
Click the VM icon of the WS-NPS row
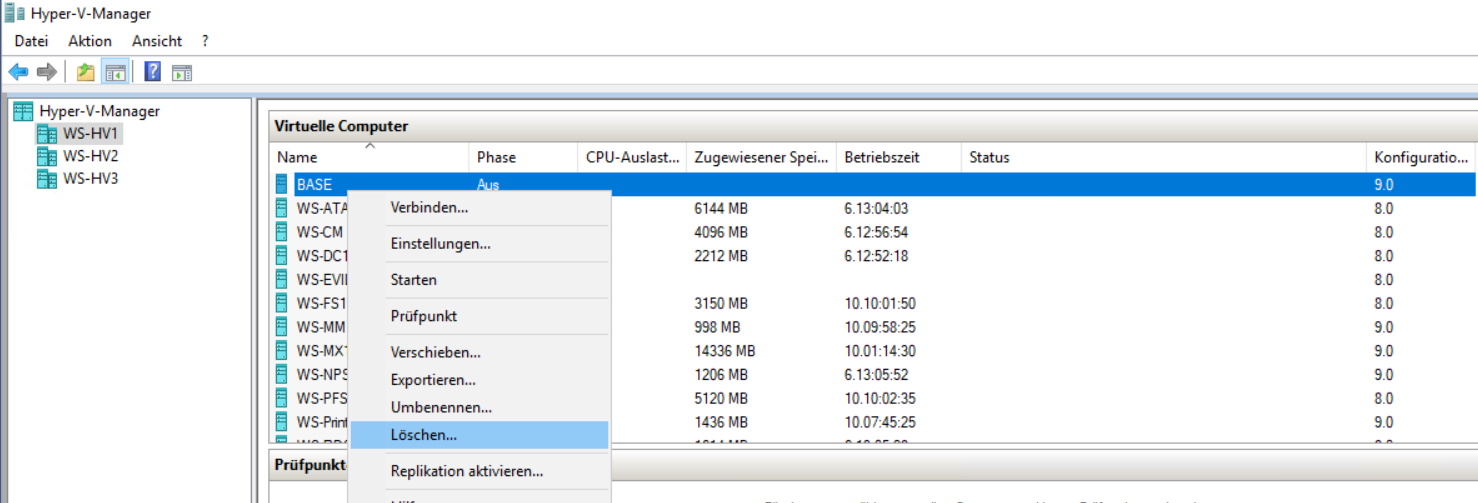click(282, 374)
